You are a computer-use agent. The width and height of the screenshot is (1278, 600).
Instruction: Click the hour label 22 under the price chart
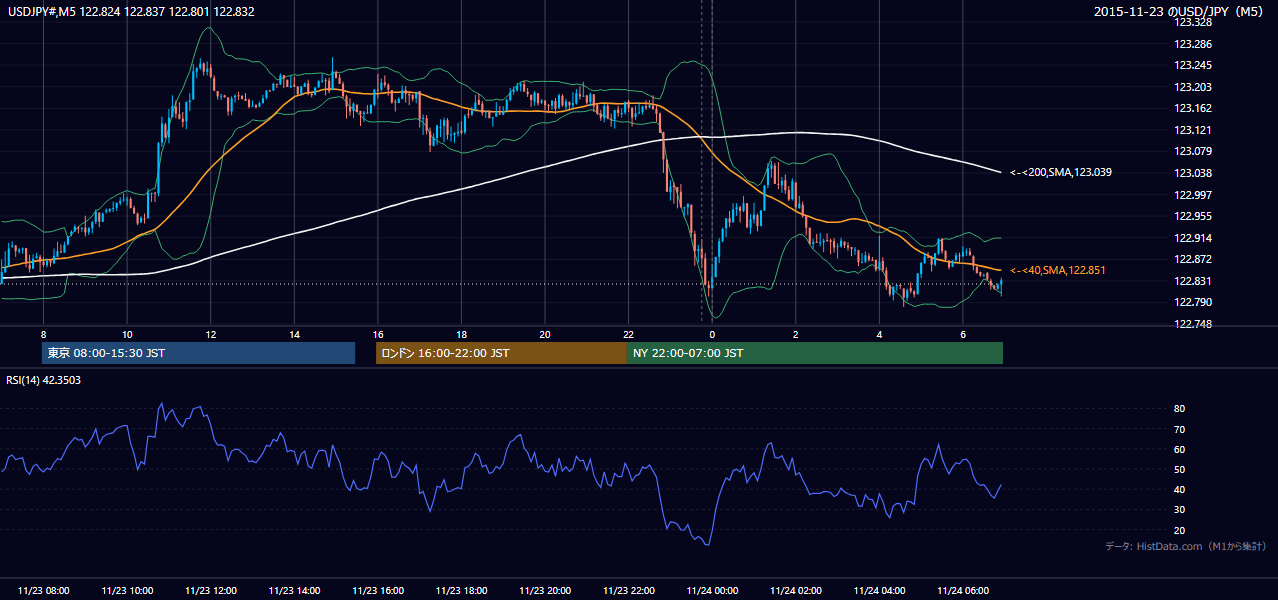coord(628,334)
